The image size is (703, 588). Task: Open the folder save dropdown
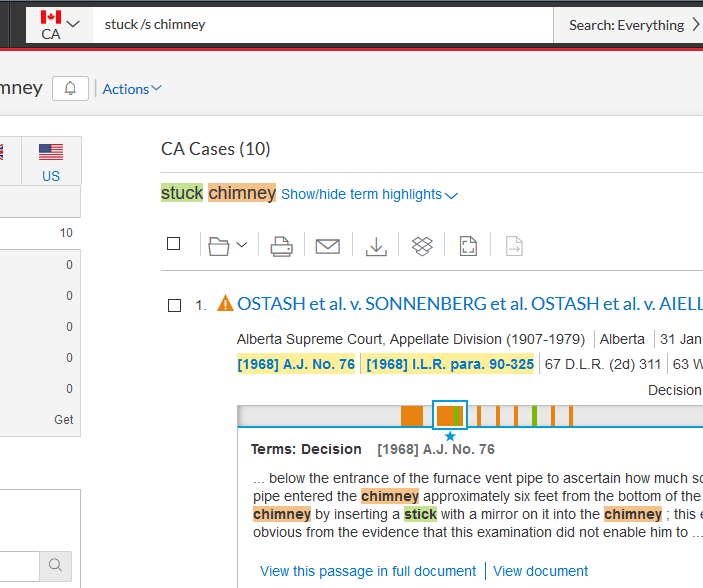[x=228, y=246]
